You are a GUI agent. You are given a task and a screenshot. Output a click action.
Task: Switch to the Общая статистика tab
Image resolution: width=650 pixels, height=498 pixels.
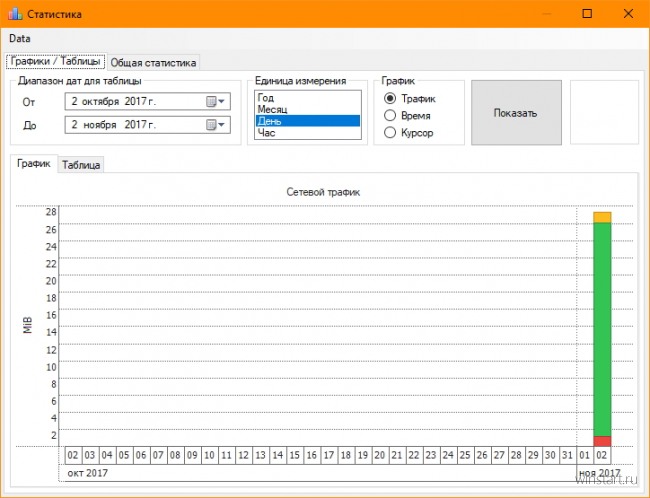point(153,63)
